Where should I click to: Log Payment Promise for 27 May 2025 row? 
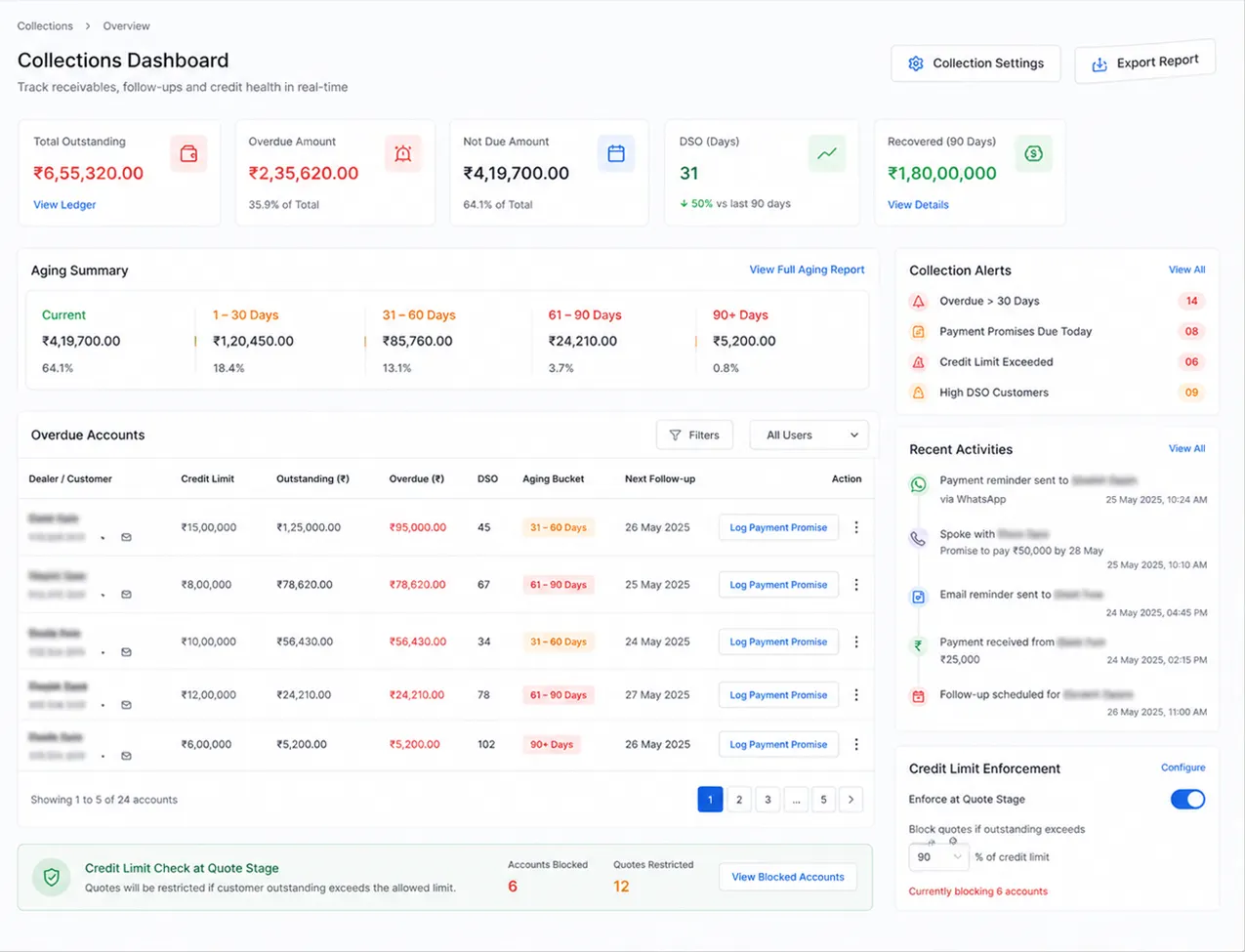(778, 695)
